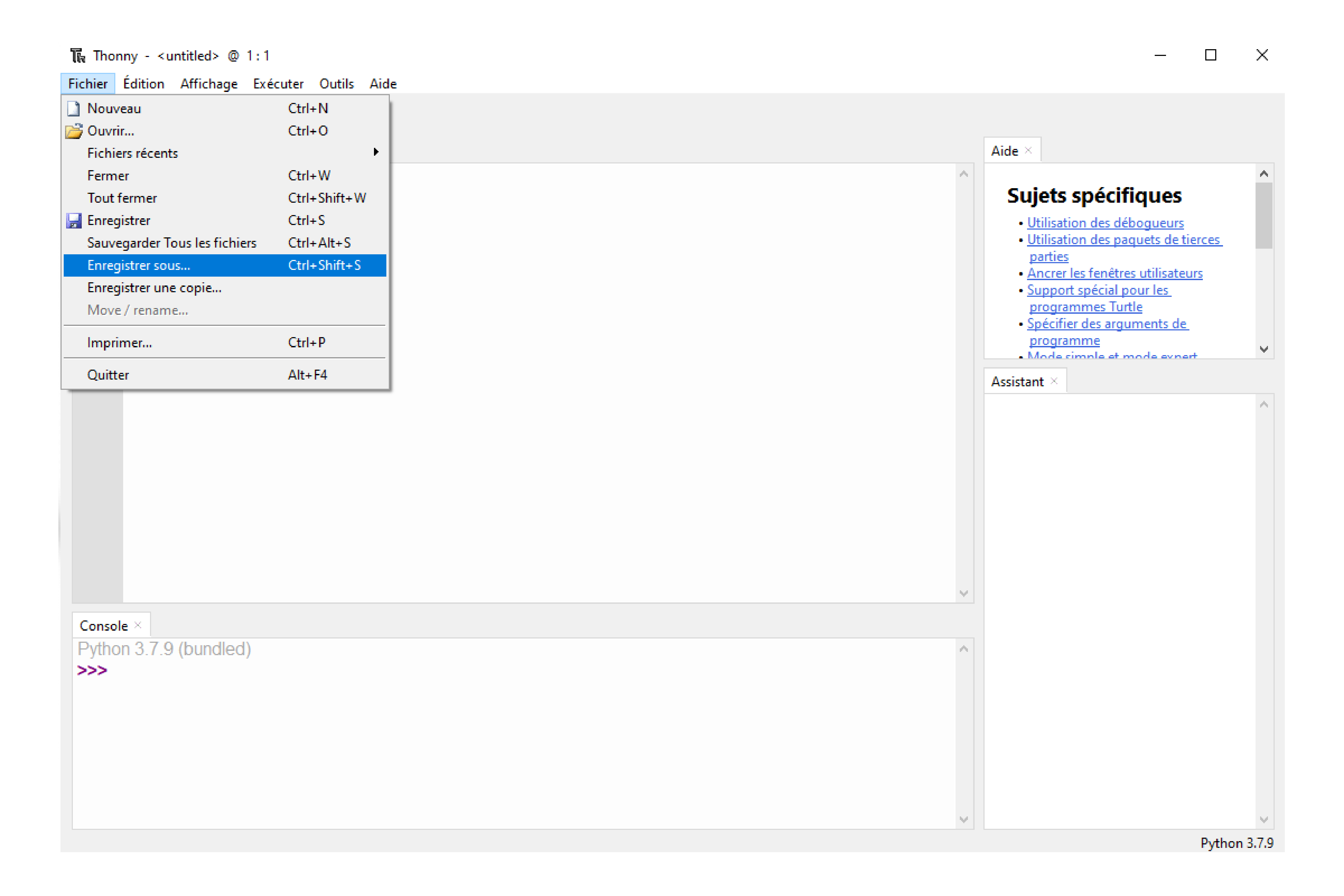
Task: Click the Enregistrer floppy disk icon
Action: point(74,220)
